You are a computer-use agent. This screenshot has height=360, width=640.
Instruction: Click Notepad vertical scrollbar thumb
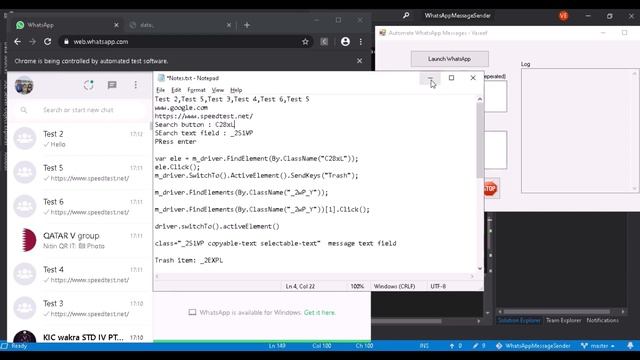click(480, 140)
